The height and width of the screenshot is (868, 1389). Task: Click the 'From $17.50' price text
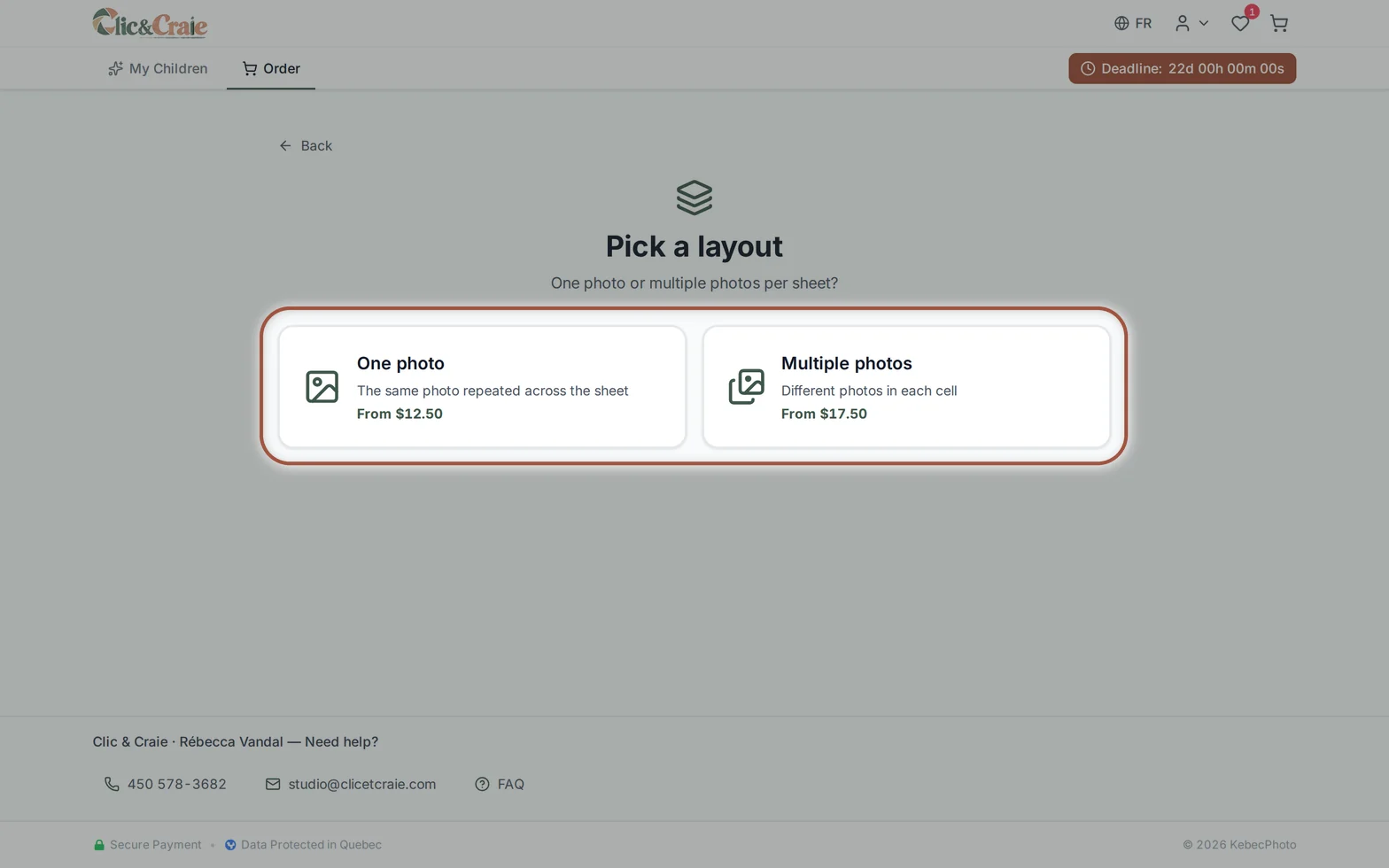[x=824, y=414]
